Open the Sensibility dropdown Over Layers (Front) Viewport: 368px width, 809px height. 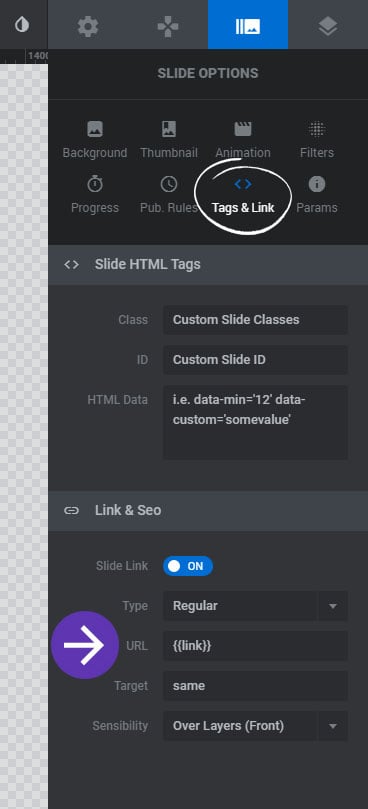point(255,726)
